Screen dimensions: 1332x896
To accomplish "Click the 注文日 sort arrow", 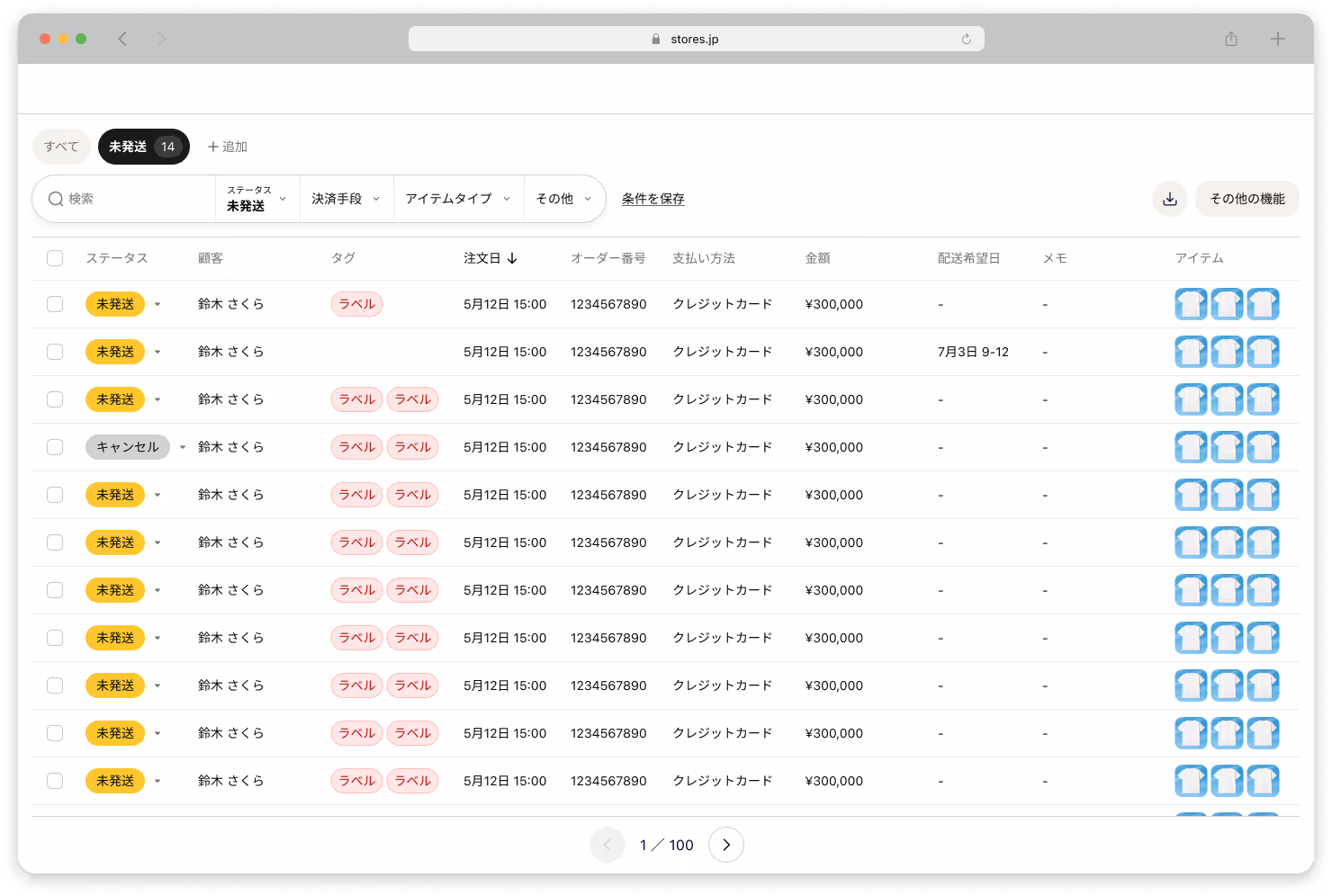I will (512, 258).
